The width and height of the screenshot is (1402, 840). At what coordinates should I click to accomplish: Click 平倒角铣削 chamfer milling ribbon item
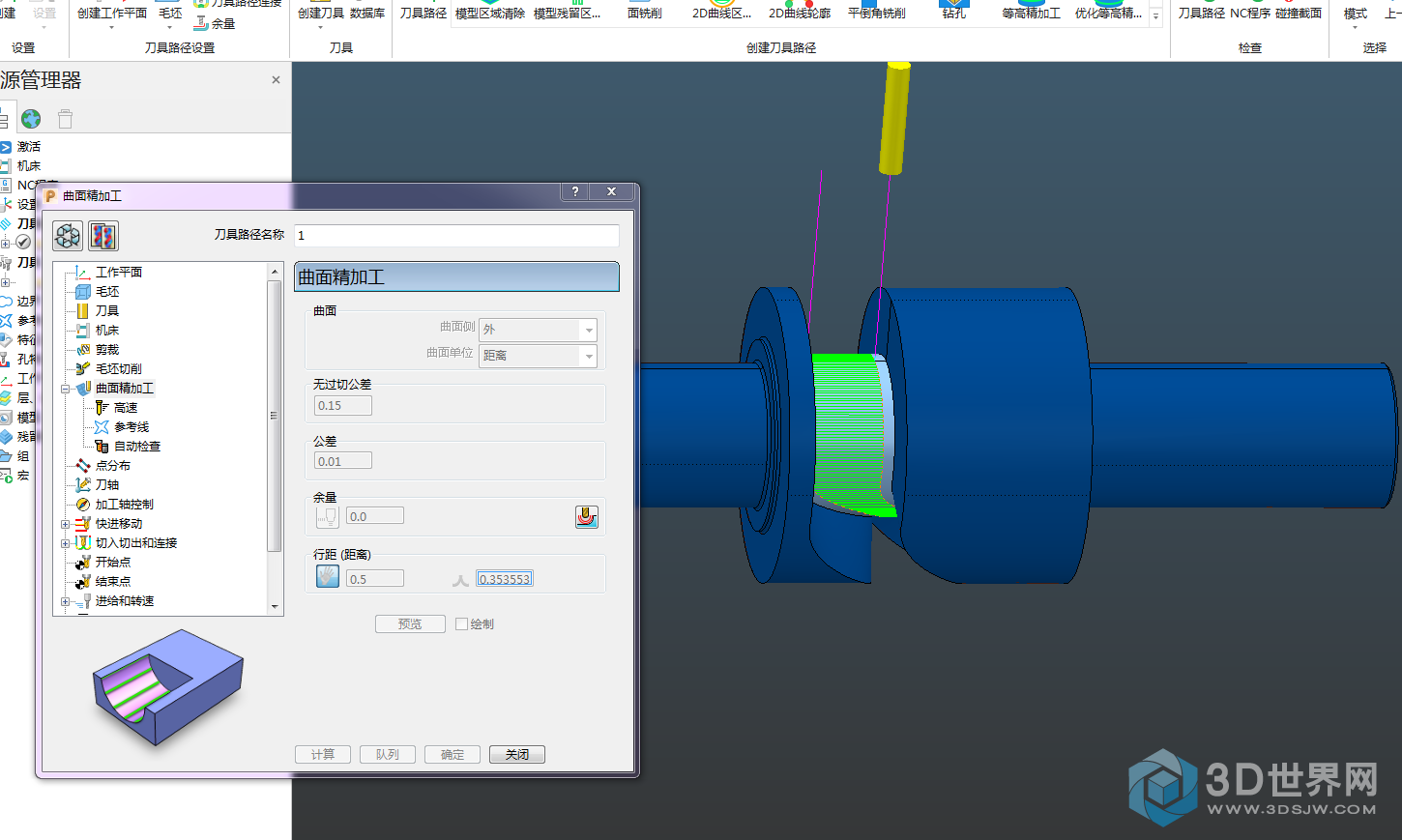coord(877,13)
